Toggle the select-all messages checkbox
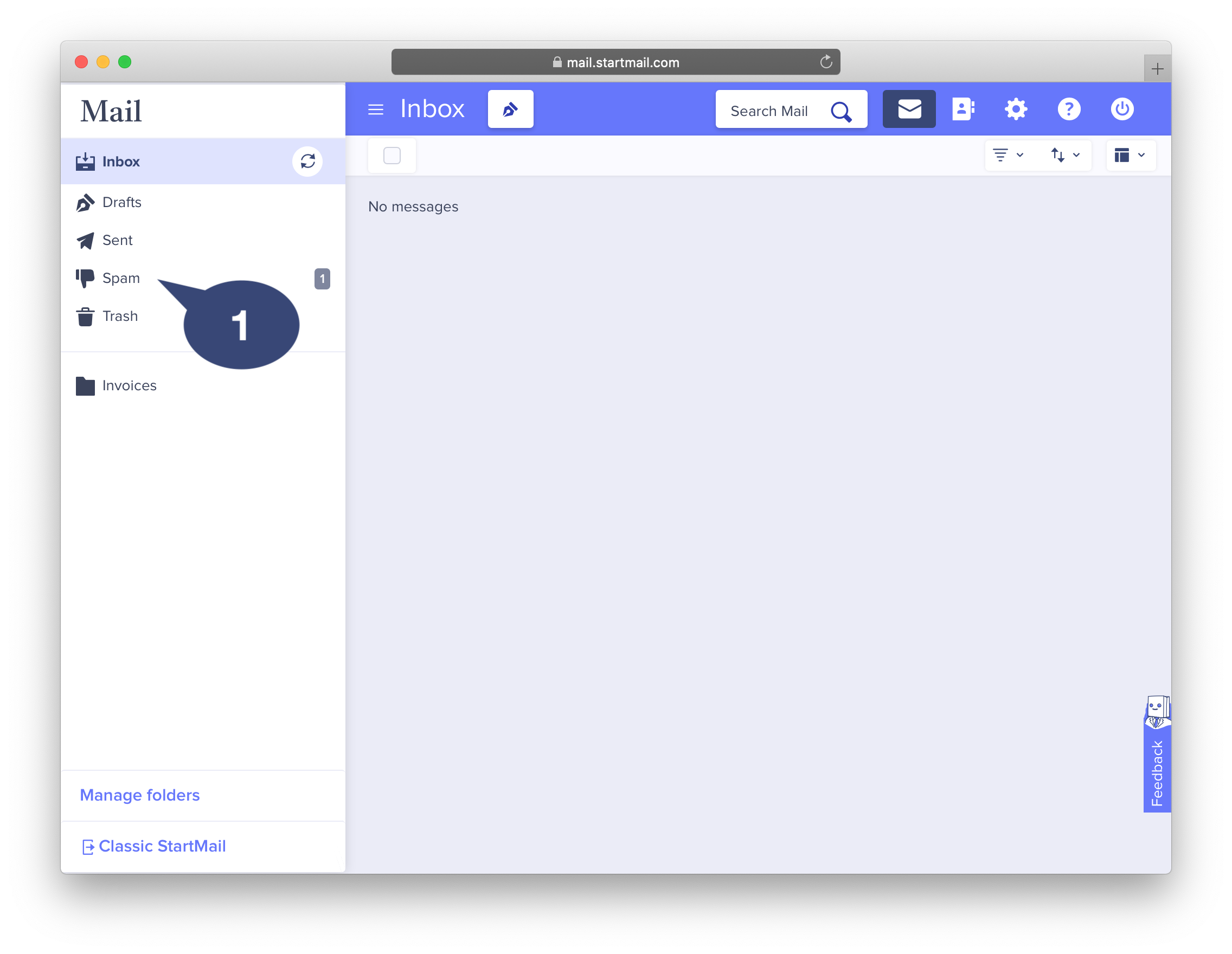This screenshot has width=1232, height=954. (392, 156)
